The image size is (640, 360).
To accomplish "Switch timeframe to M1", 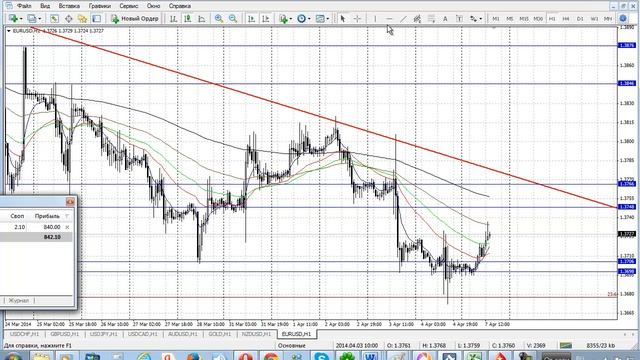I will (496, 19).
